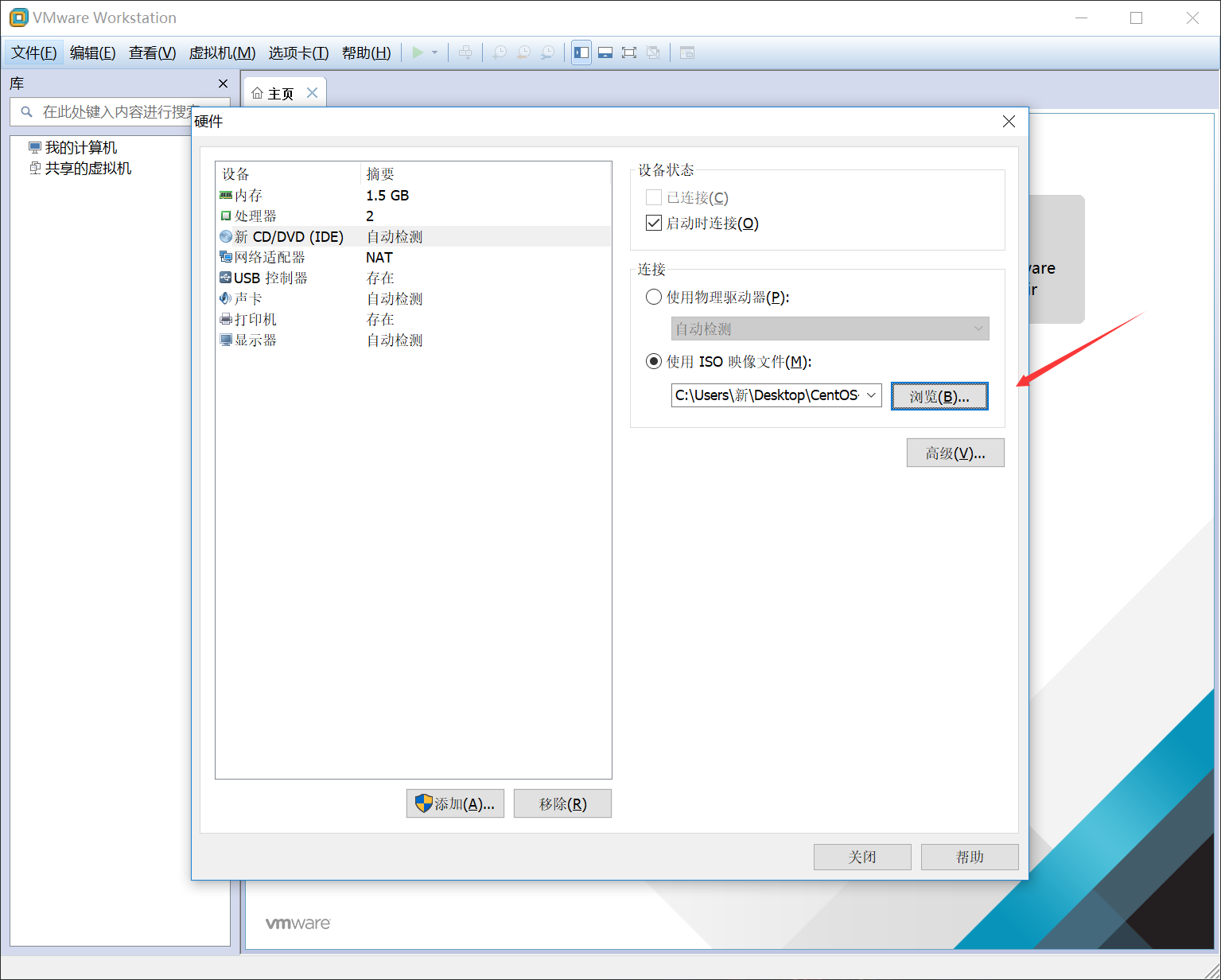Select the 新 CD/DVD (IDE) device row
The width and height of the screenshot is (1221, 980).
tap(414, 236)
